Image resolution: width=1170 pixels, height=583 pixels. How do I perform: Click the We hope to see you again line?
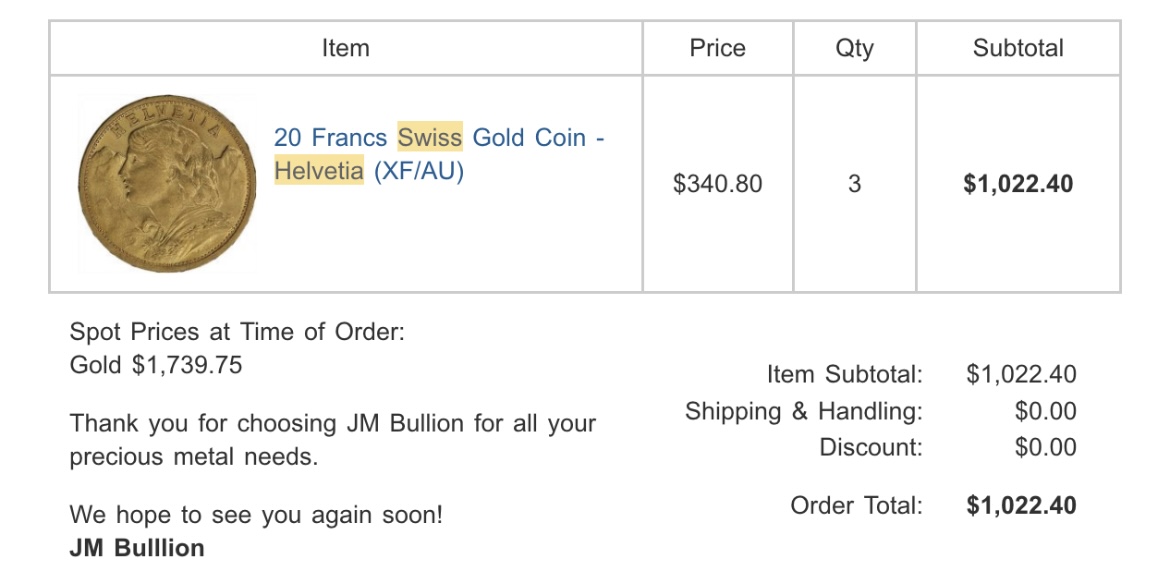(256, 516)
